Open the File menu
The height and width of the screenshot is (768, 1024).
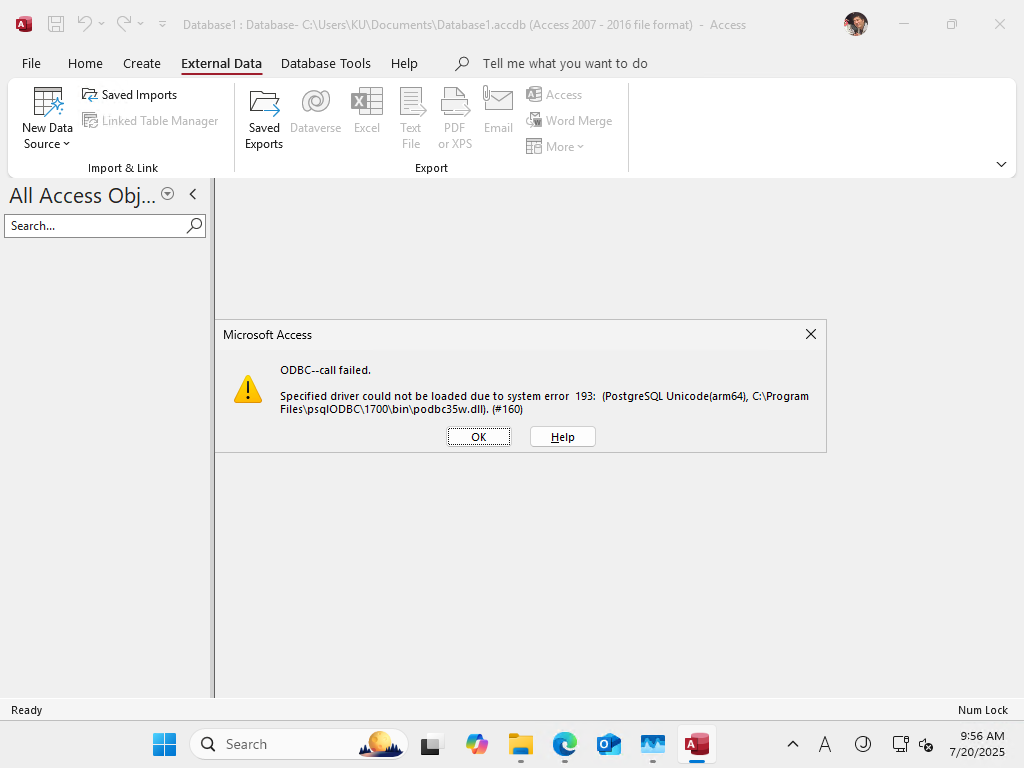point(31,63)
